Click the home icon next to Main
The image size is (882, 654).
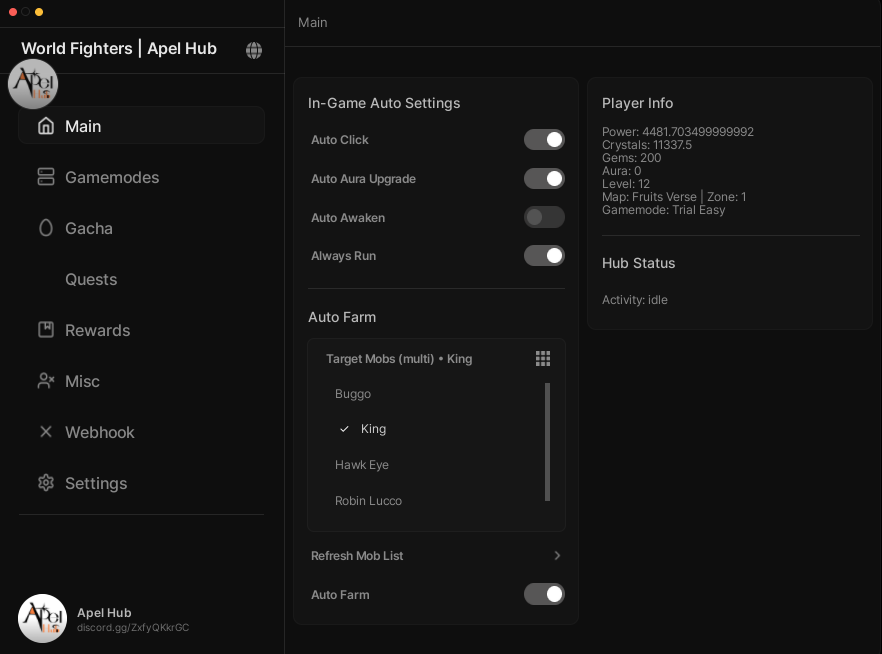click(x=46, y=126)
